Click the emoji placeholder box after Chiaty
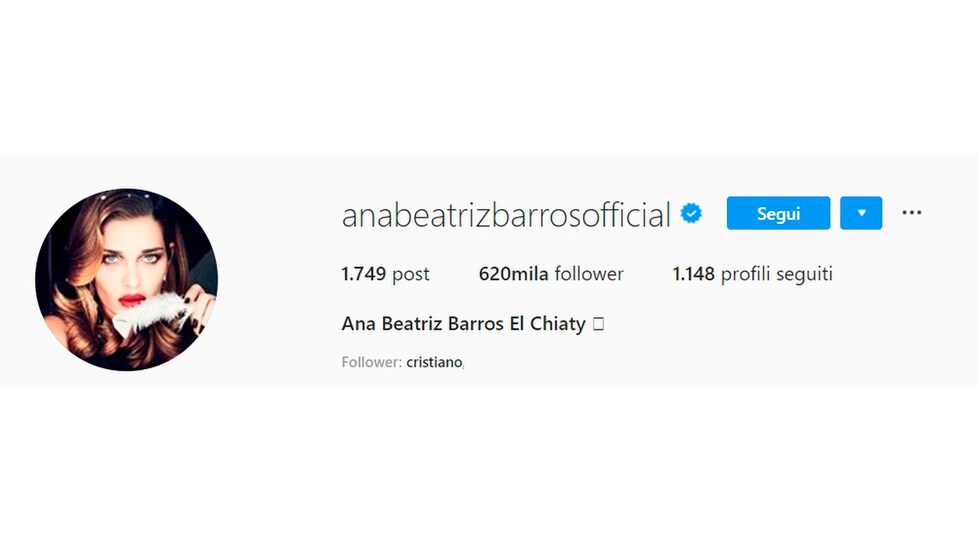 (x=598, y=324)
